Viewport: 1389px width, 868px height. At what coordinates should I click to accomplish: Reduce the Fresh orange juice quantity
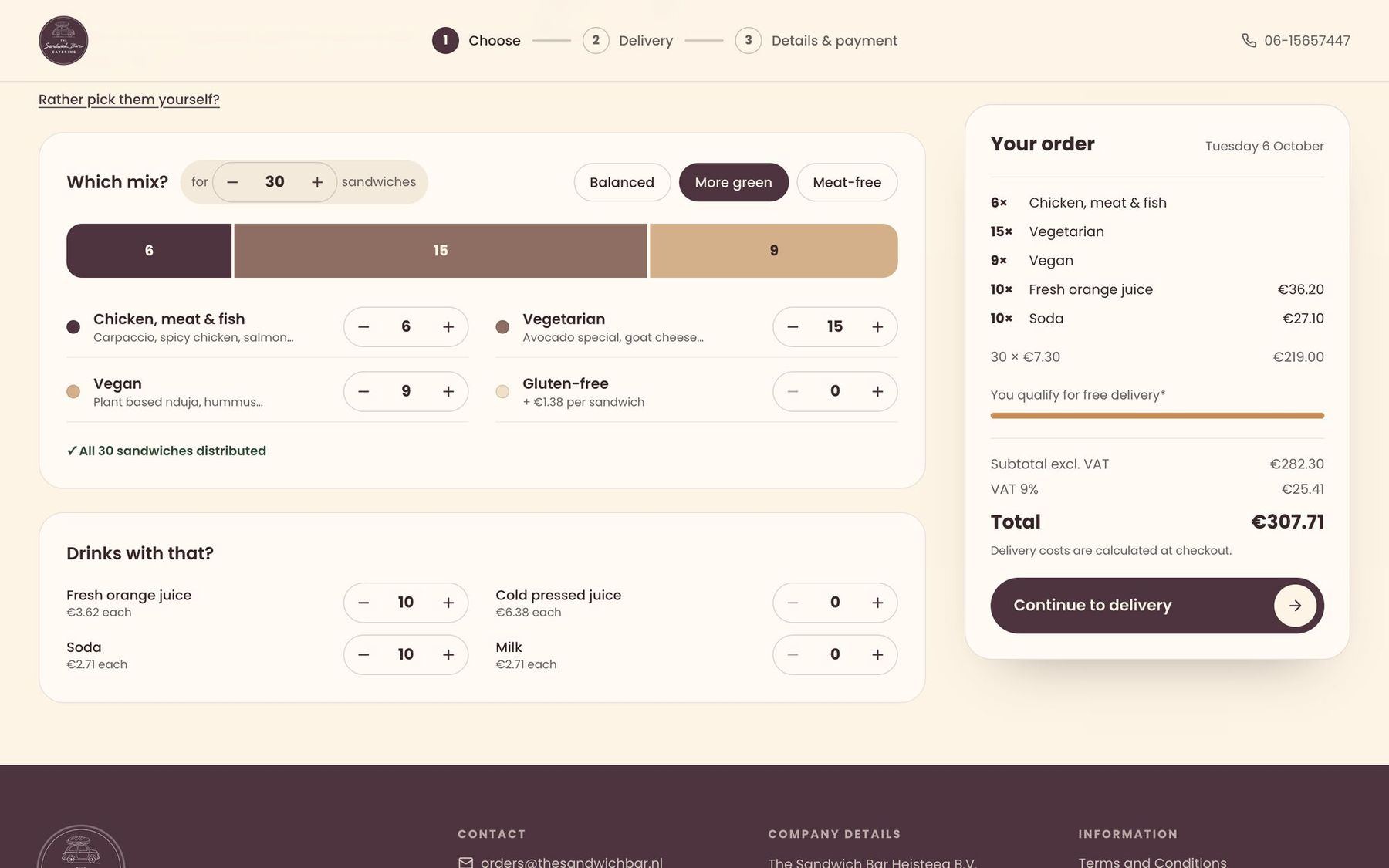coord(363,603)
